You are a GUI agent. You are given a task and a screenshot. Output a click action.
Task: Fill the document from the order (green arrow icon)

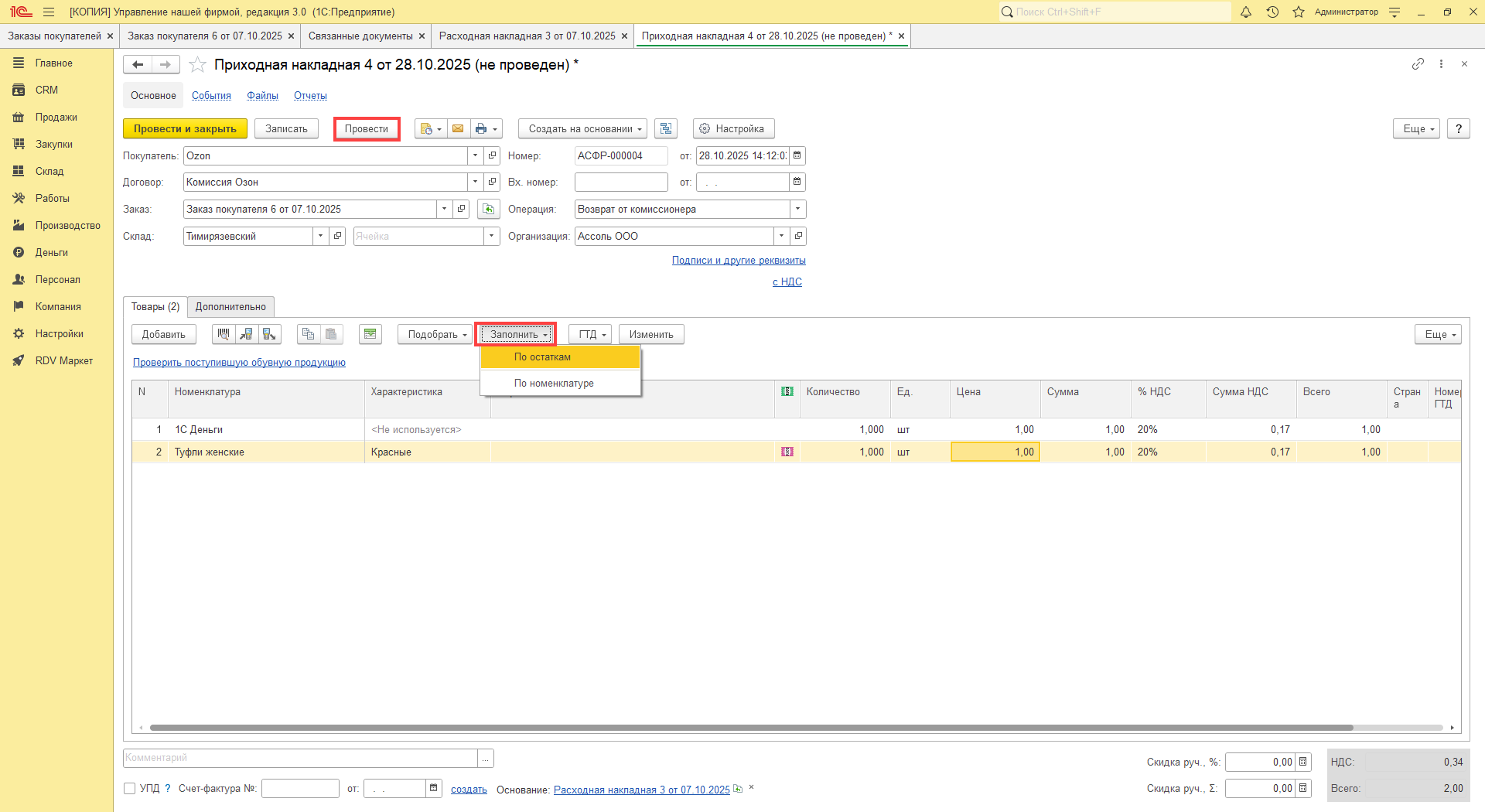(488, 209)
